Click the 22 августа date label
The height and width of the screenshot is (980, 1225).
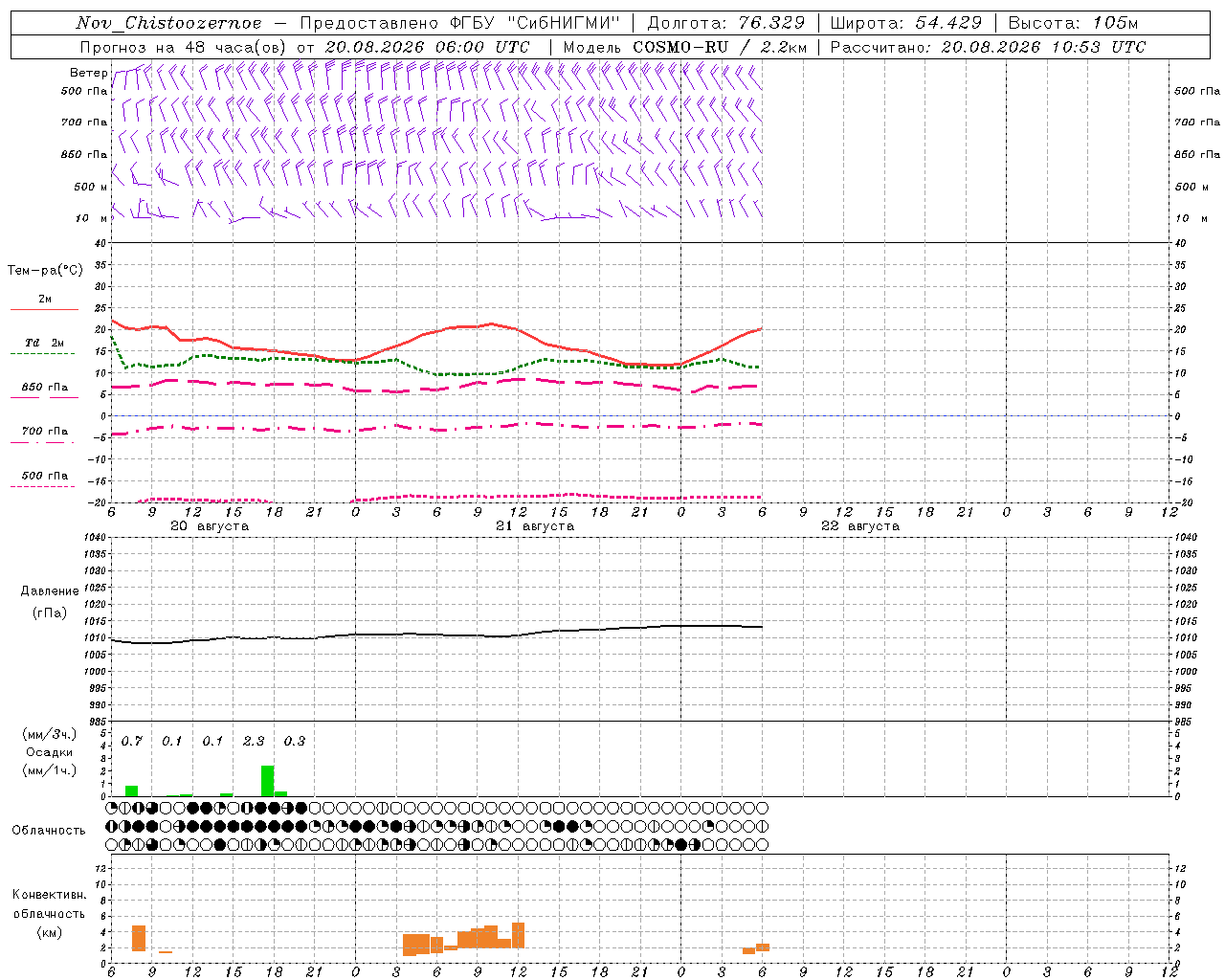(x=860, y=526)
